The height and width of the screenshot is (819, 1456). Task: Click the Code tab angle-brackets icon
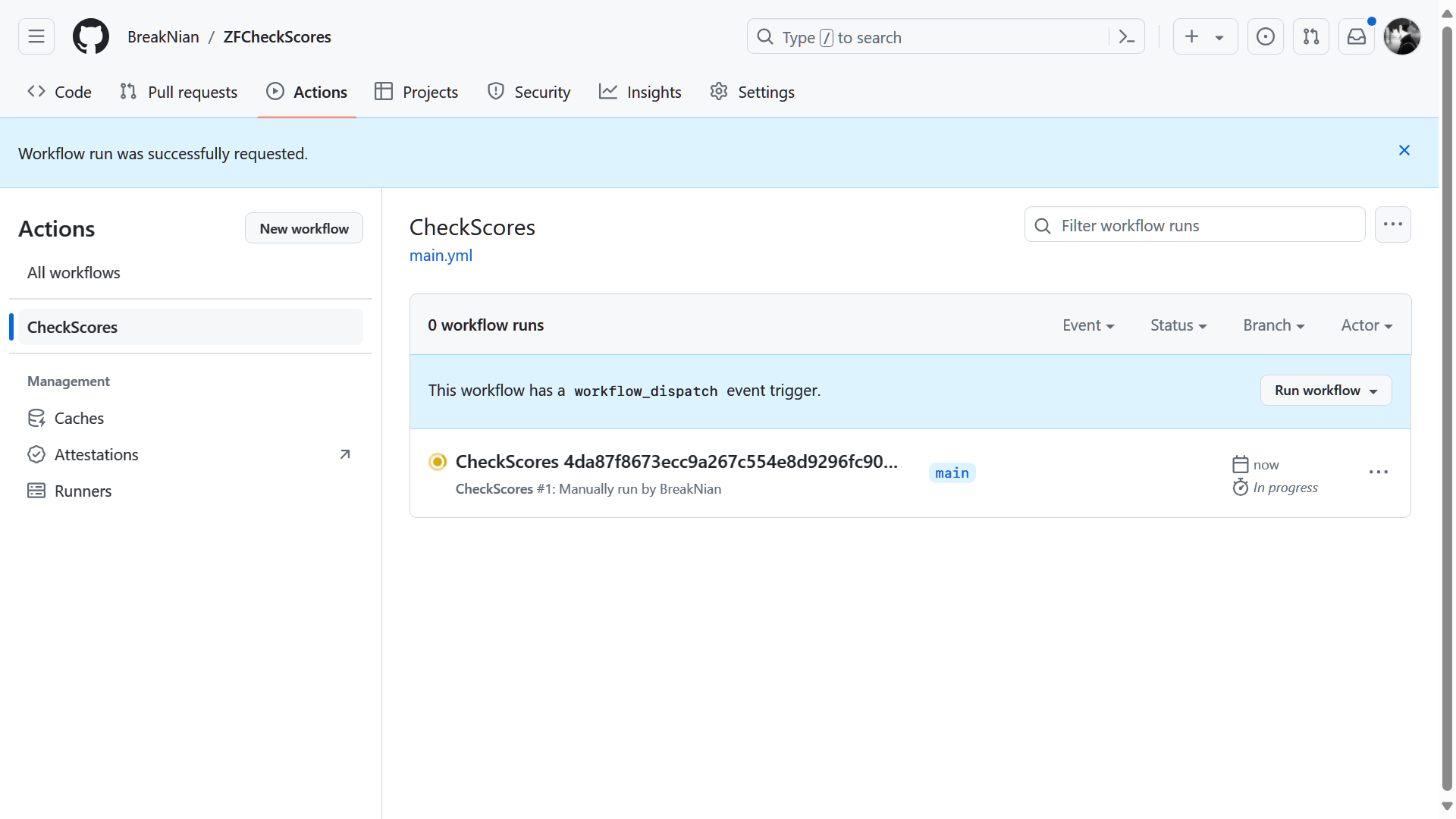point(36,92)
